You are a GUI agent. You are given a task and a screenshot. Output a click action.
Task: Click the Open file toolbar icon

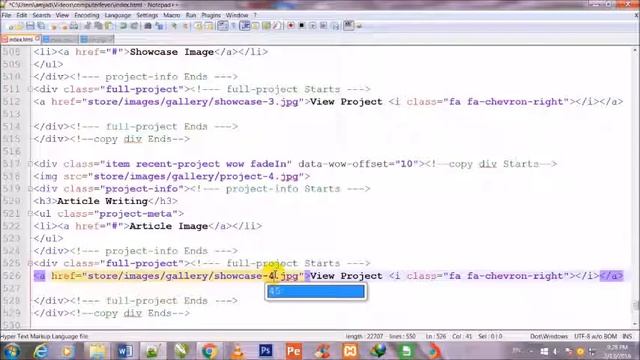point(20,26)
